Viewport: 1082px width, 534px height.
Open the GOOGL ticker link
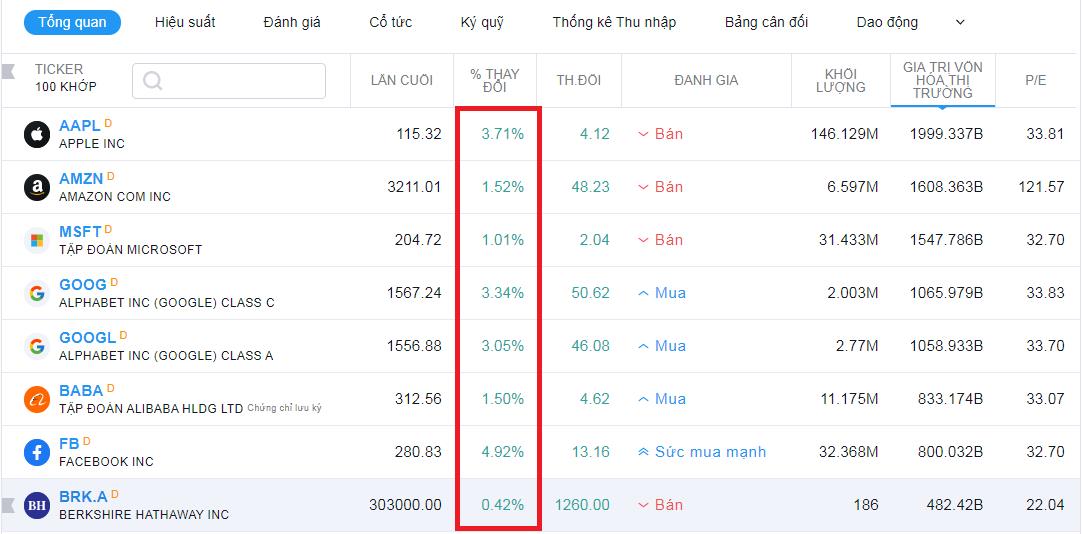tap(88, 337)
